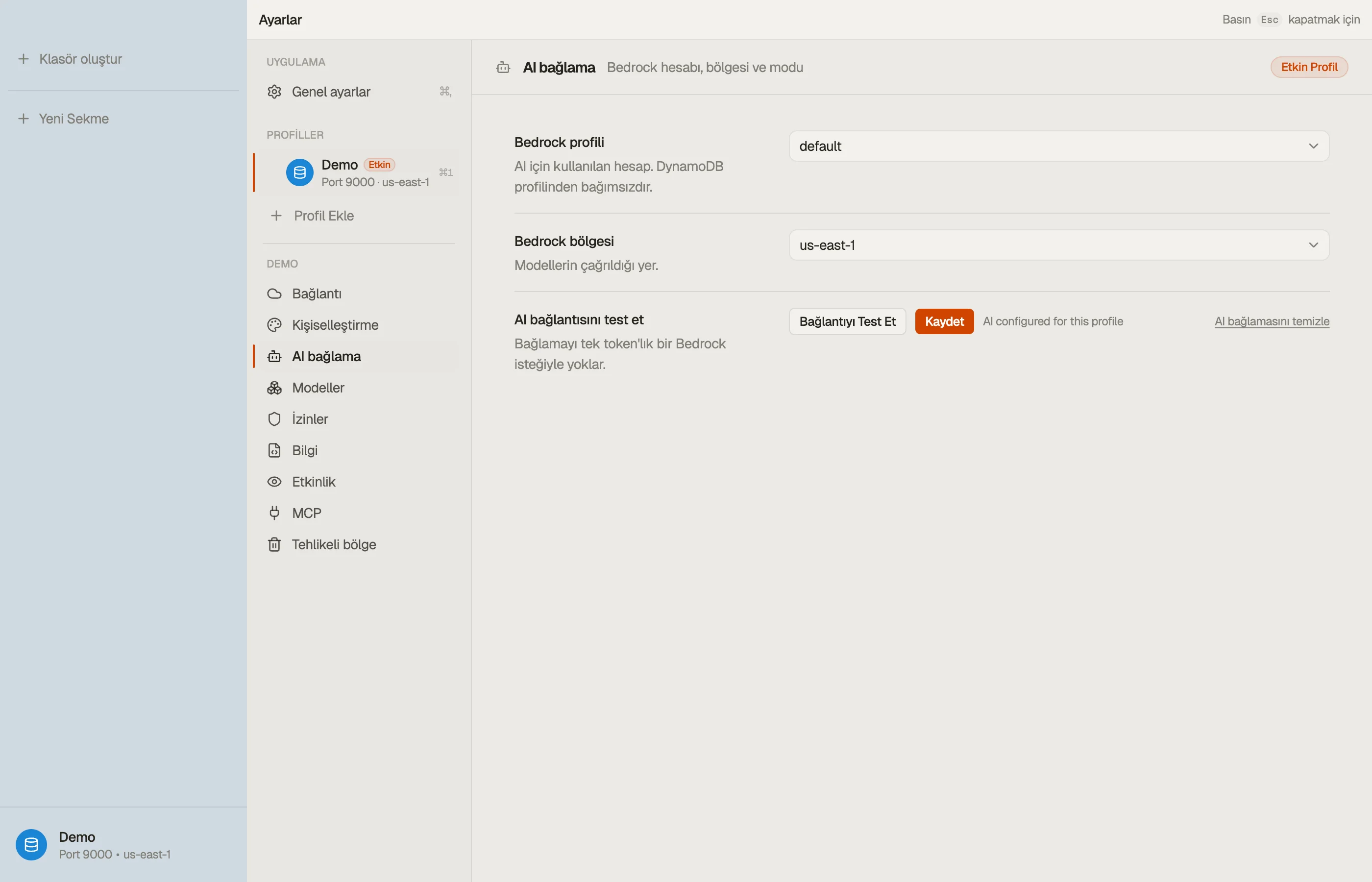Click the Esc key hint at top right
1372x882 pixels.
[x=1269, y=20]
